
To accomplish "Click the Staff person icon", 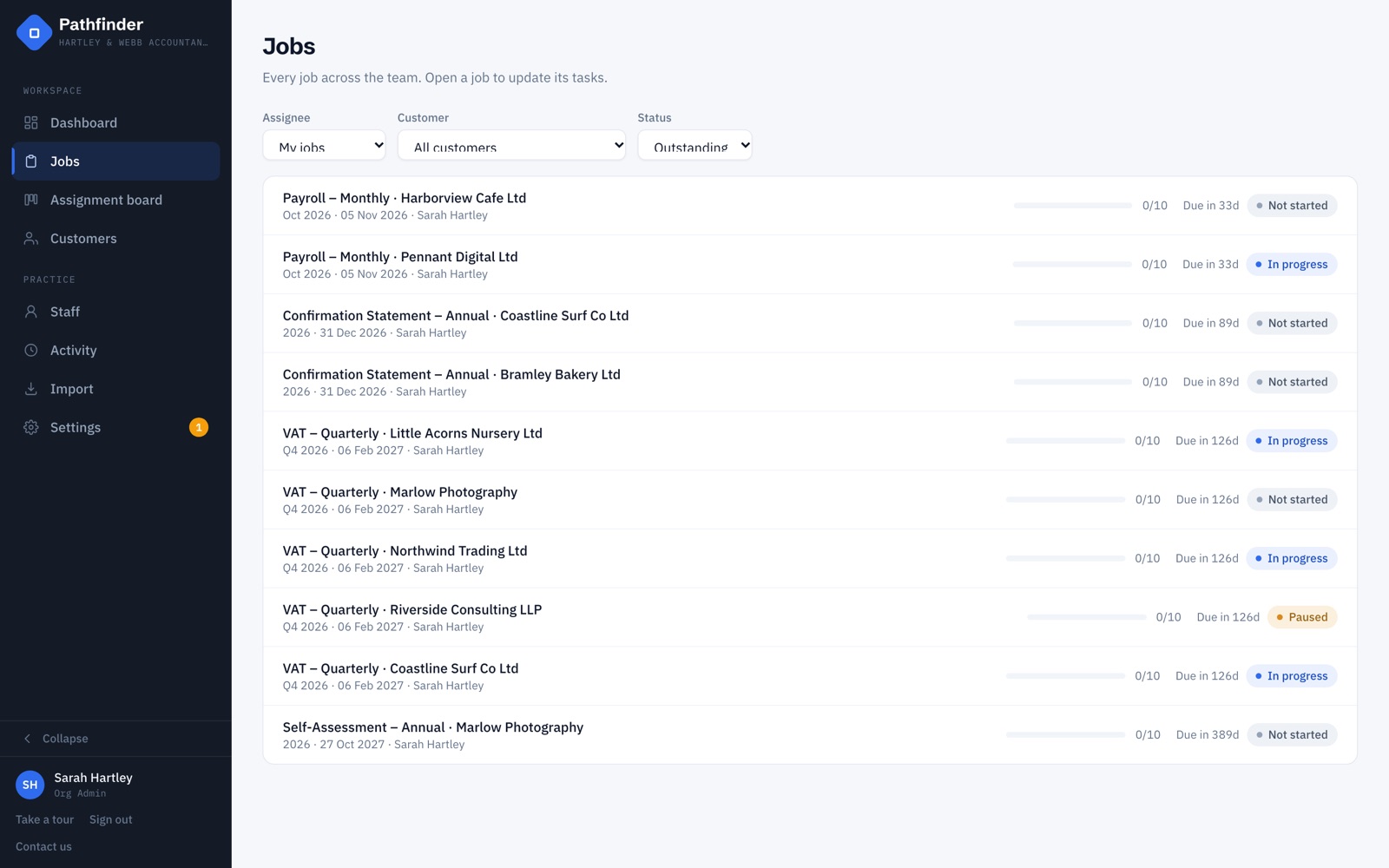I will [31, 312].
